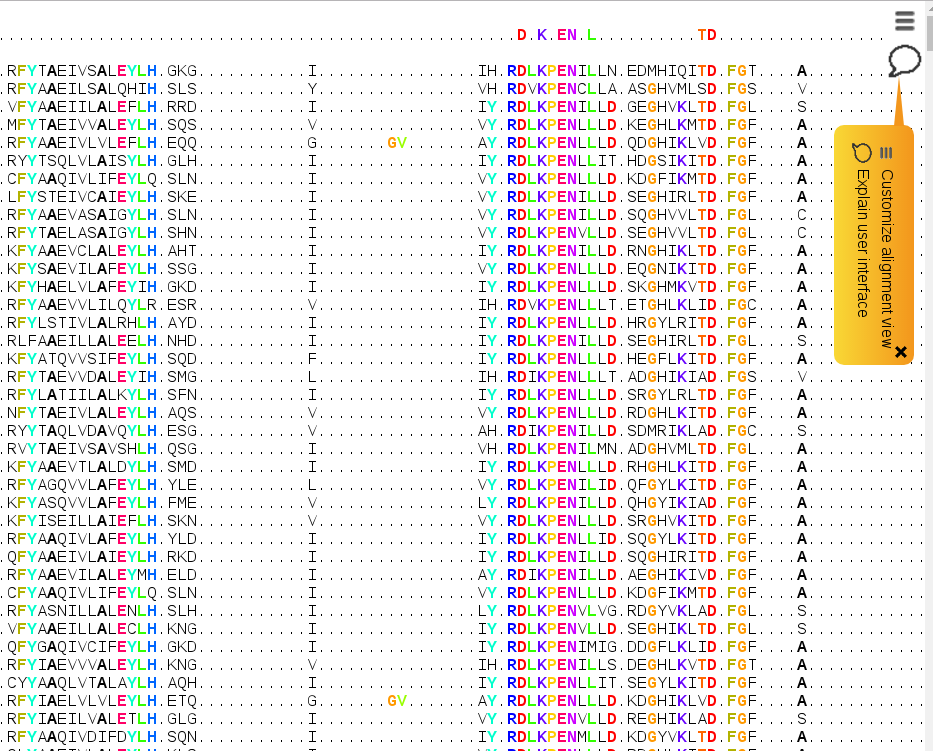
Task: Select sequence segment "RYYTSQLVLAISYLH"
Action: coord(82,161)
